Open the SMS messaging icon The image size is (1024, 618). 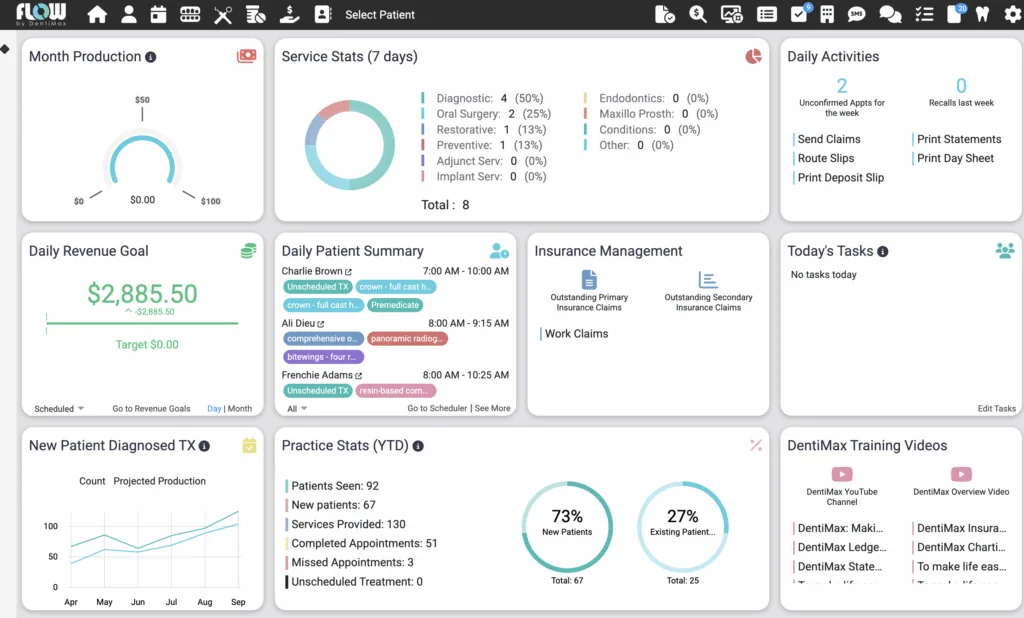click(856, 15)
